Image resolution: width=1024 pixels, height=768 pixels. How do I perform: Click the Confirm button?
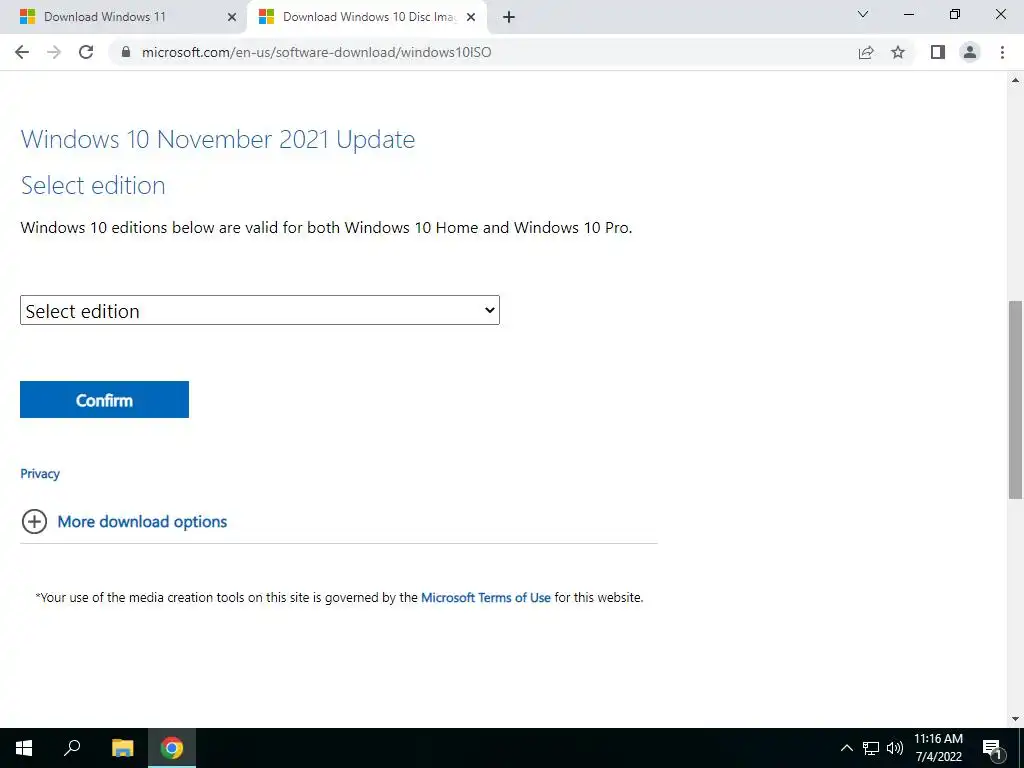(104, 400)
